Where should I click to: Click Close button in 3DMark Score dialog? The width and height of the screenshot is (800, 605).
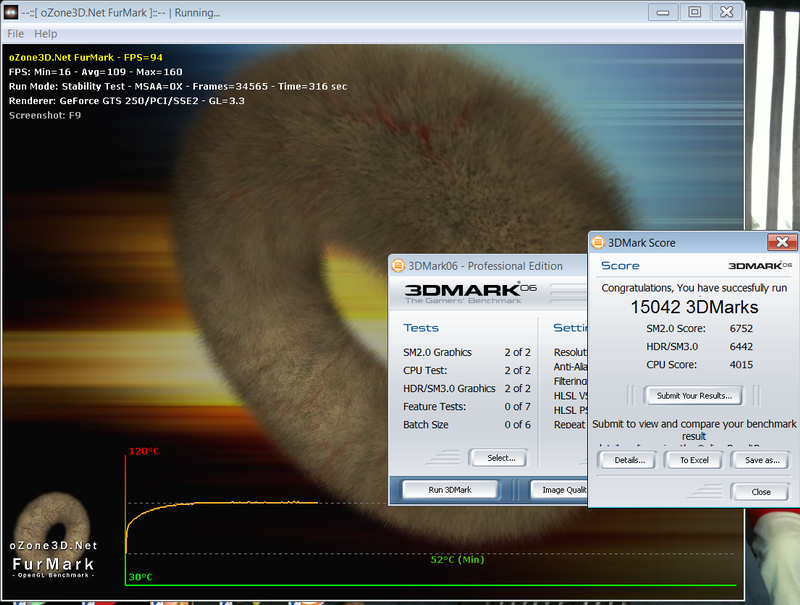click(761, 492)
